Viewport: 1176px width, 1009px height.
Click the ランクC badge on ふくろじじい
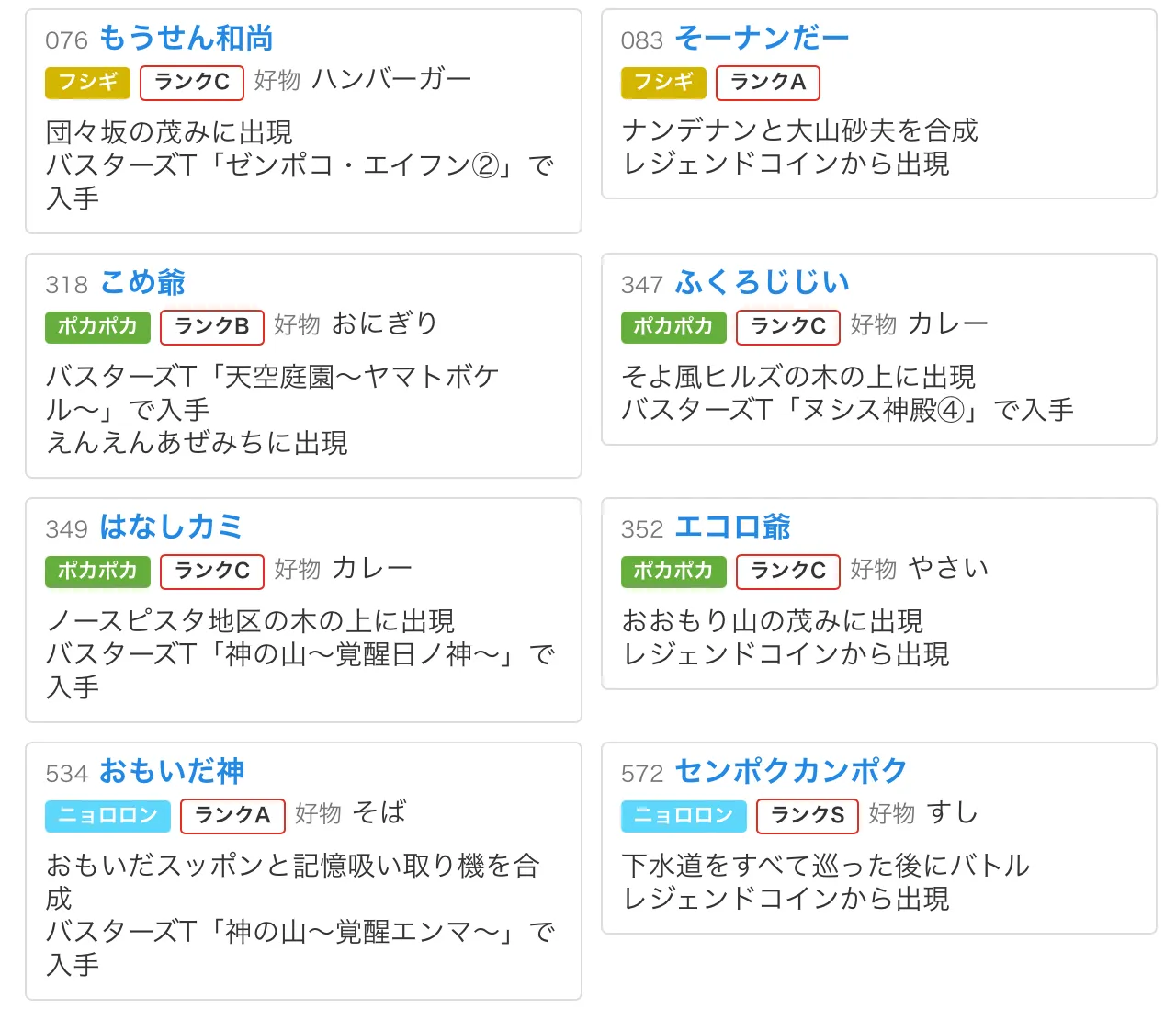click(788, 327)
